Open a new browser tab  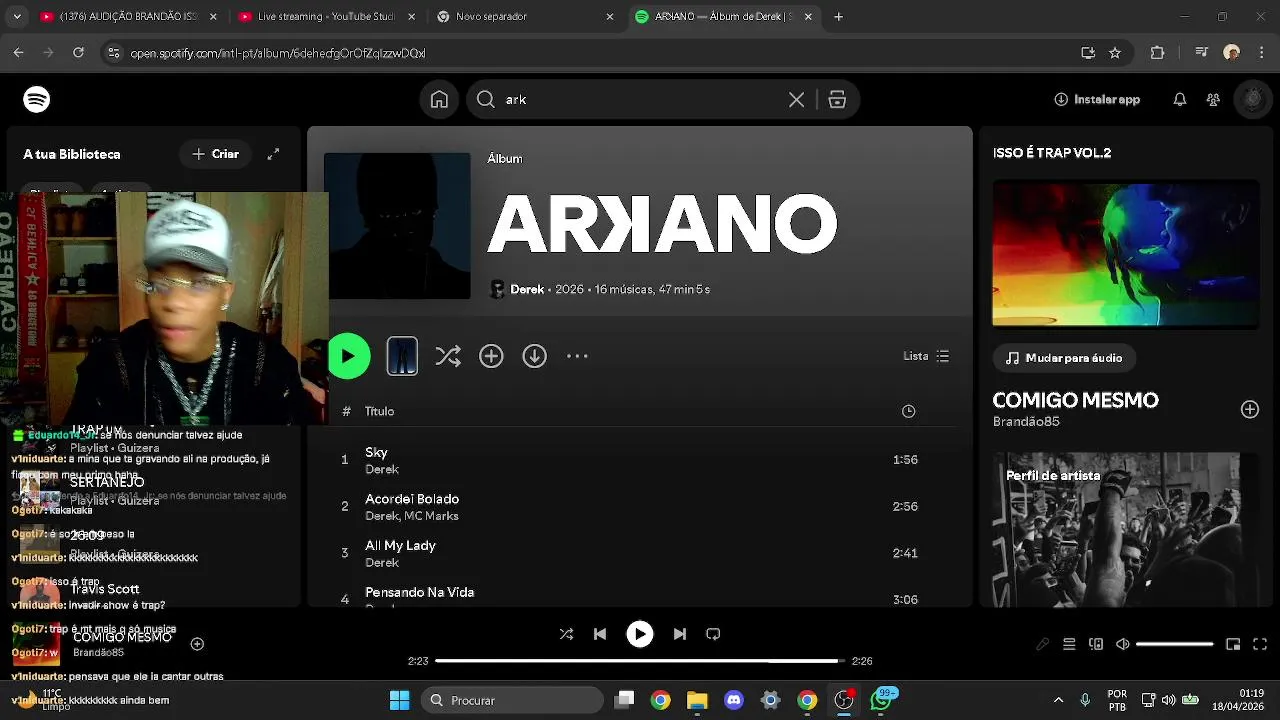838,16
